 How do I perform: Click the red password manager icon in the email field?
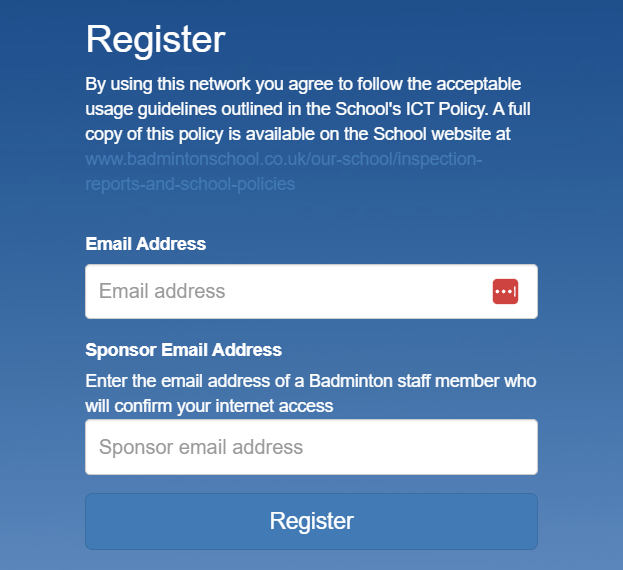point(505,291)
